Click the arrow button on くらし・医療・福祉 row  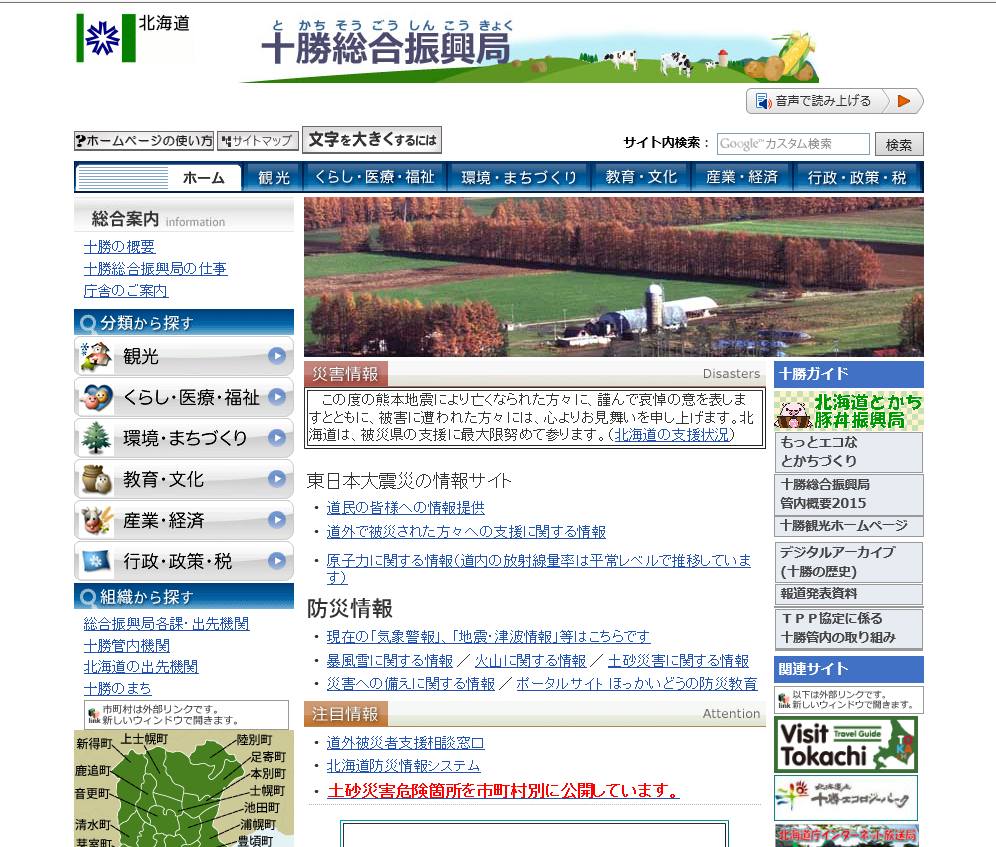277,396
